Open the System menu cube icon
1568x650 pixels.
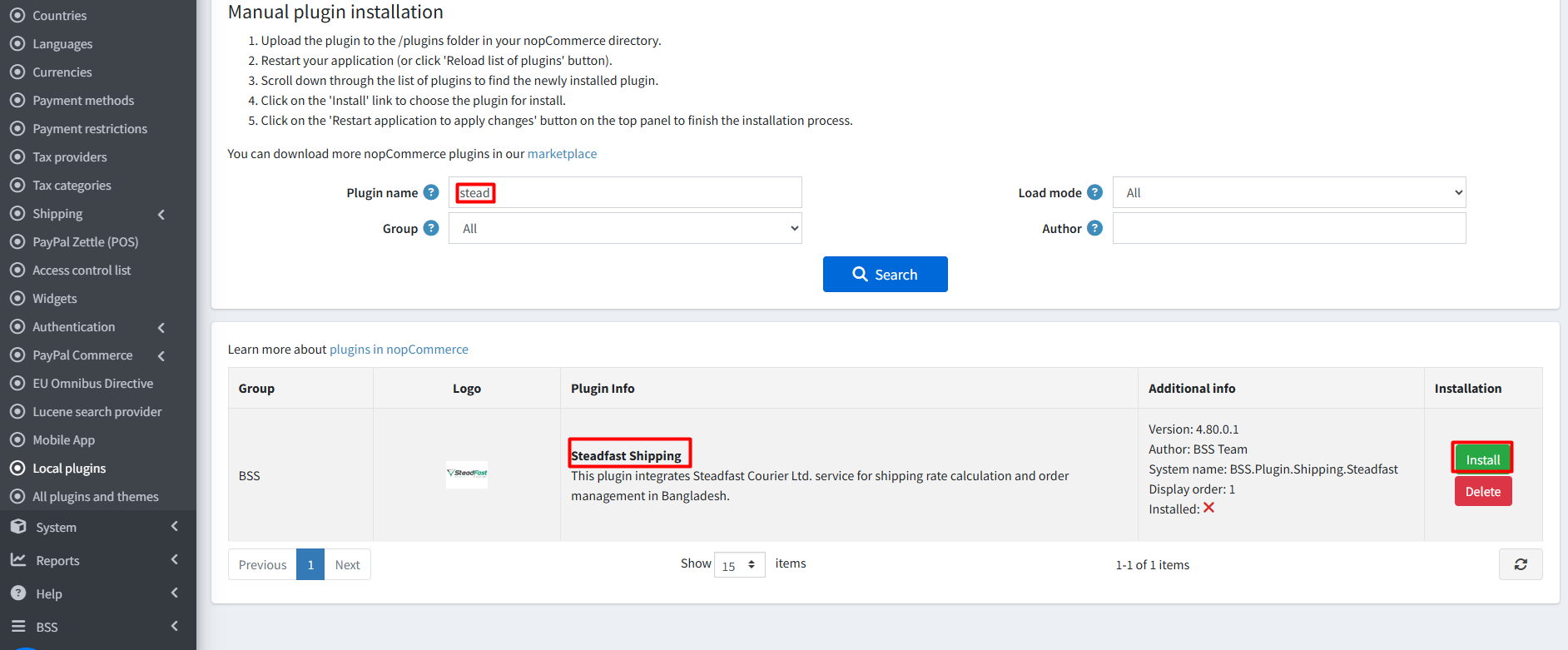[18, 527]
